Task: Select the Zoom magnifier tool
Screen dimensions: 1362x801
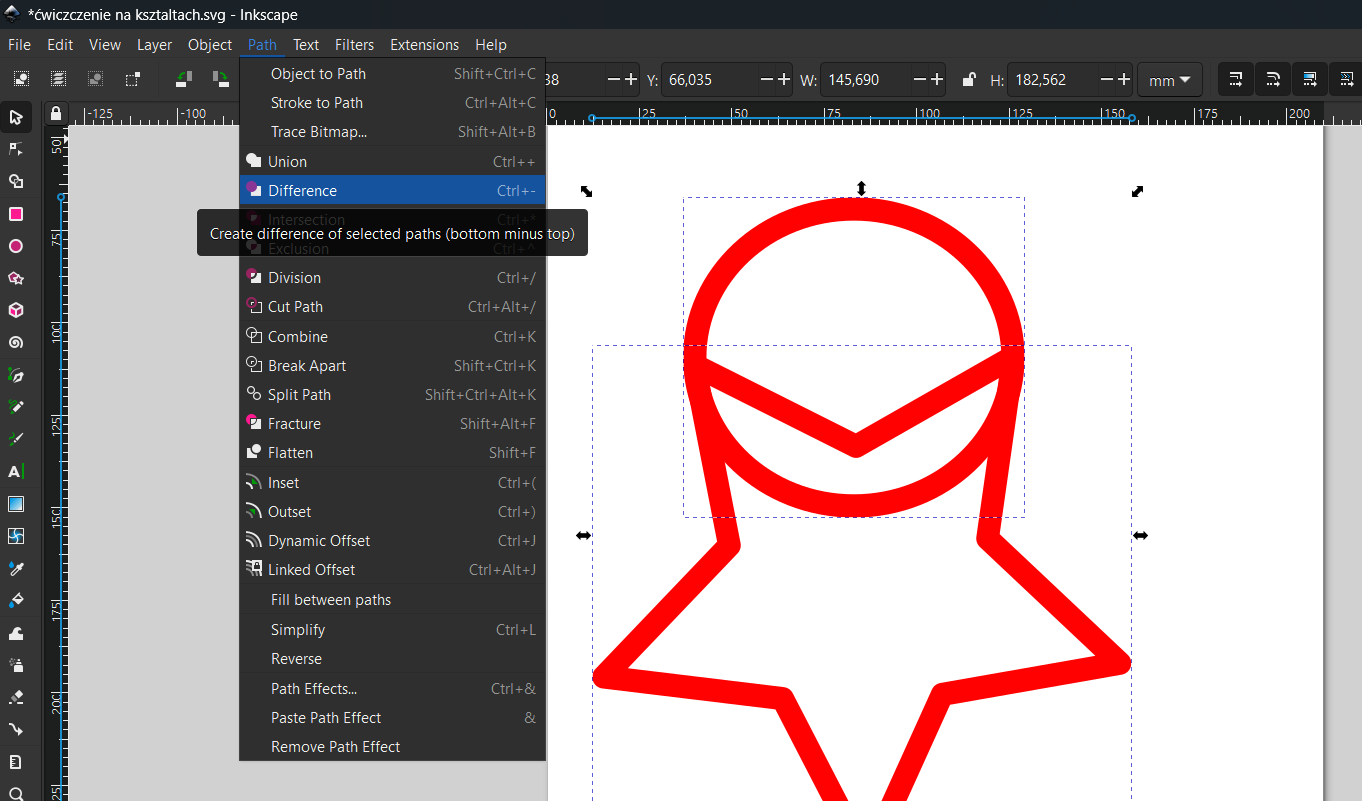Action: click(16, 793)
